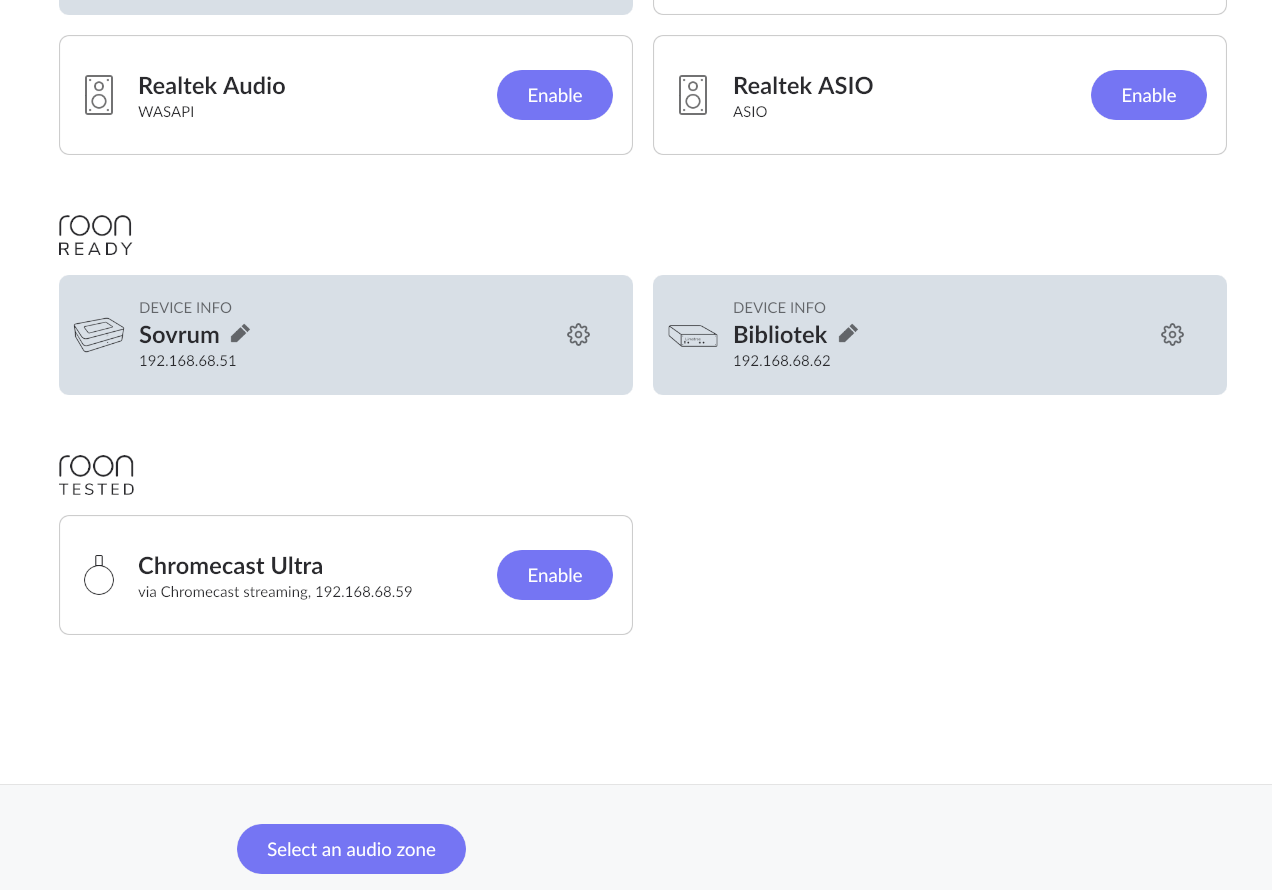Click the Realtek ASIO title
Screen dimensions: 1272x890
[x=803, y=86]
